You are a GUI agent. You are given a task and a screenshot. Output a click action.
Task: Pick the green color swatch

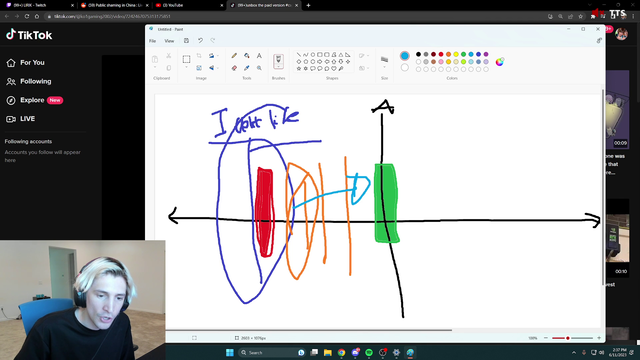click(463, 54)
